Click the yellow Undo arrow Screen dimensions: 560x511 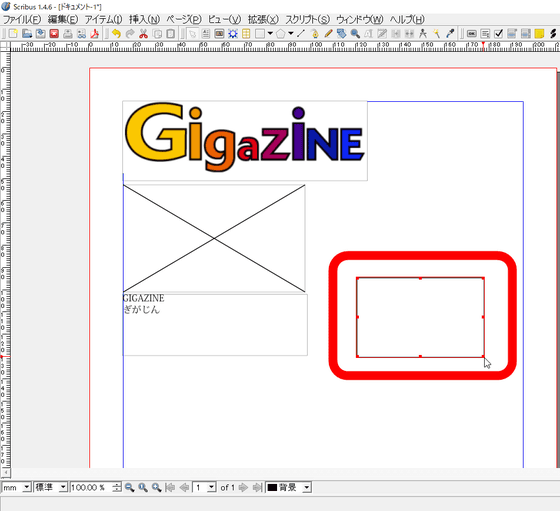click(x=116, y=34)
